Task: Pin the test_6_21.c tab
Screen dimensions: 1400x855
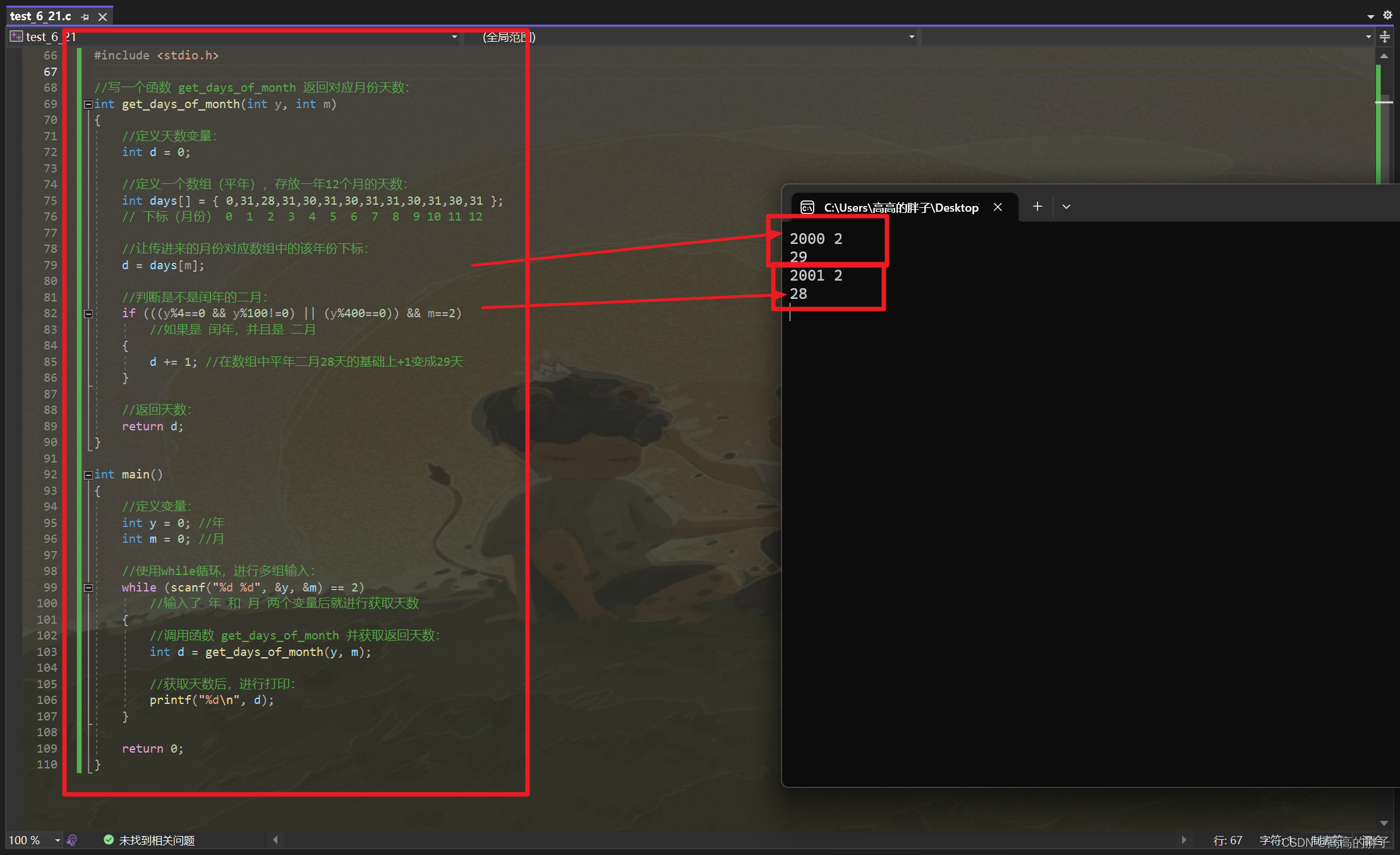Action: coord(85,17)
